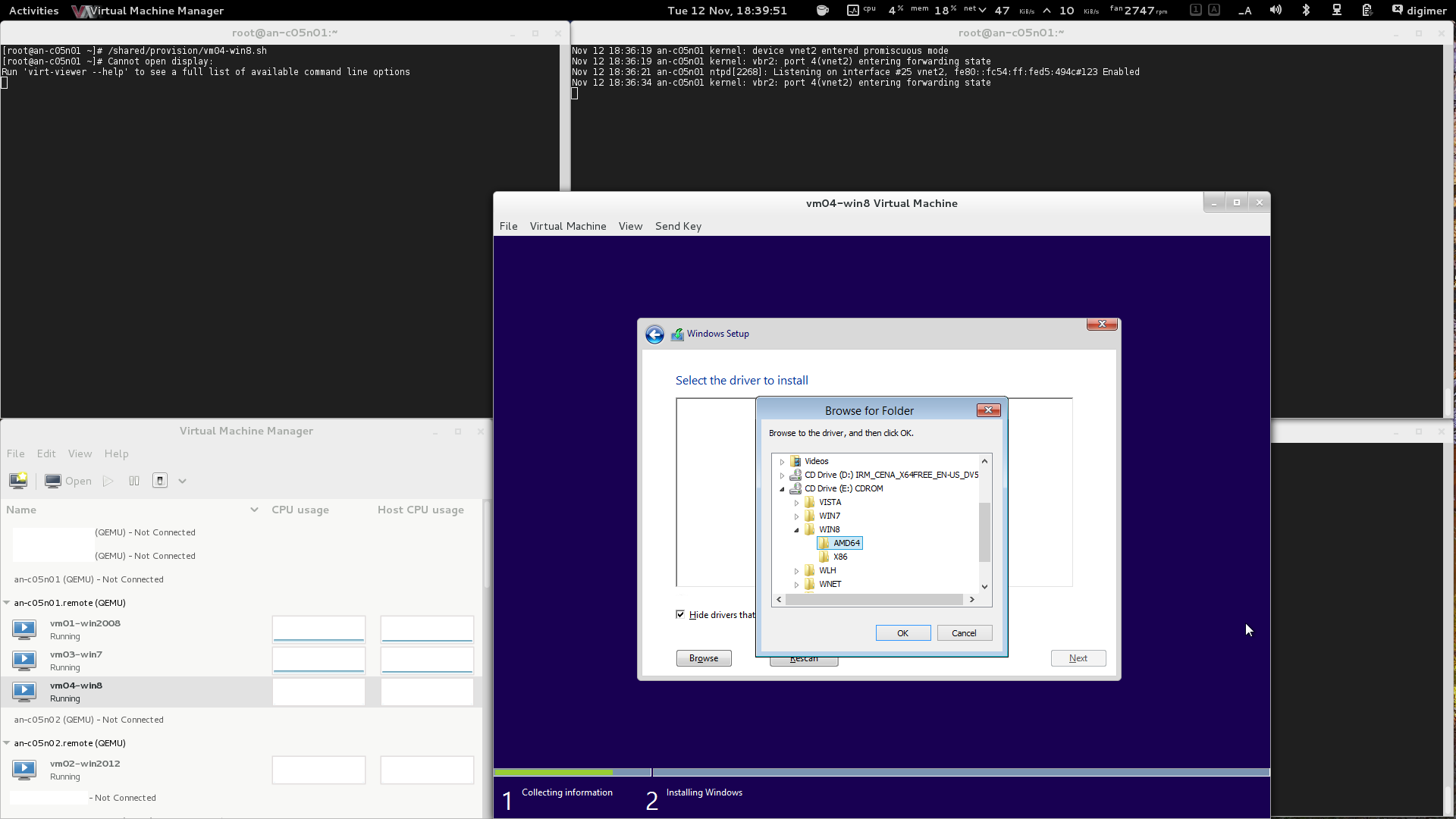Open Edit menu in Virtual Machine Manager
The image size is (1456, 819).
[x=46, y=453]
